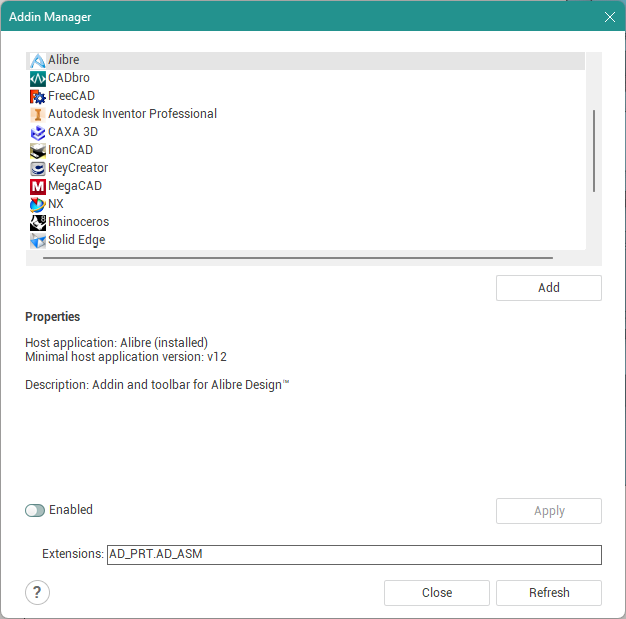Click the Minimal host application version text
This screenshot has width=626, height=619.
click(x=126, y=357)
